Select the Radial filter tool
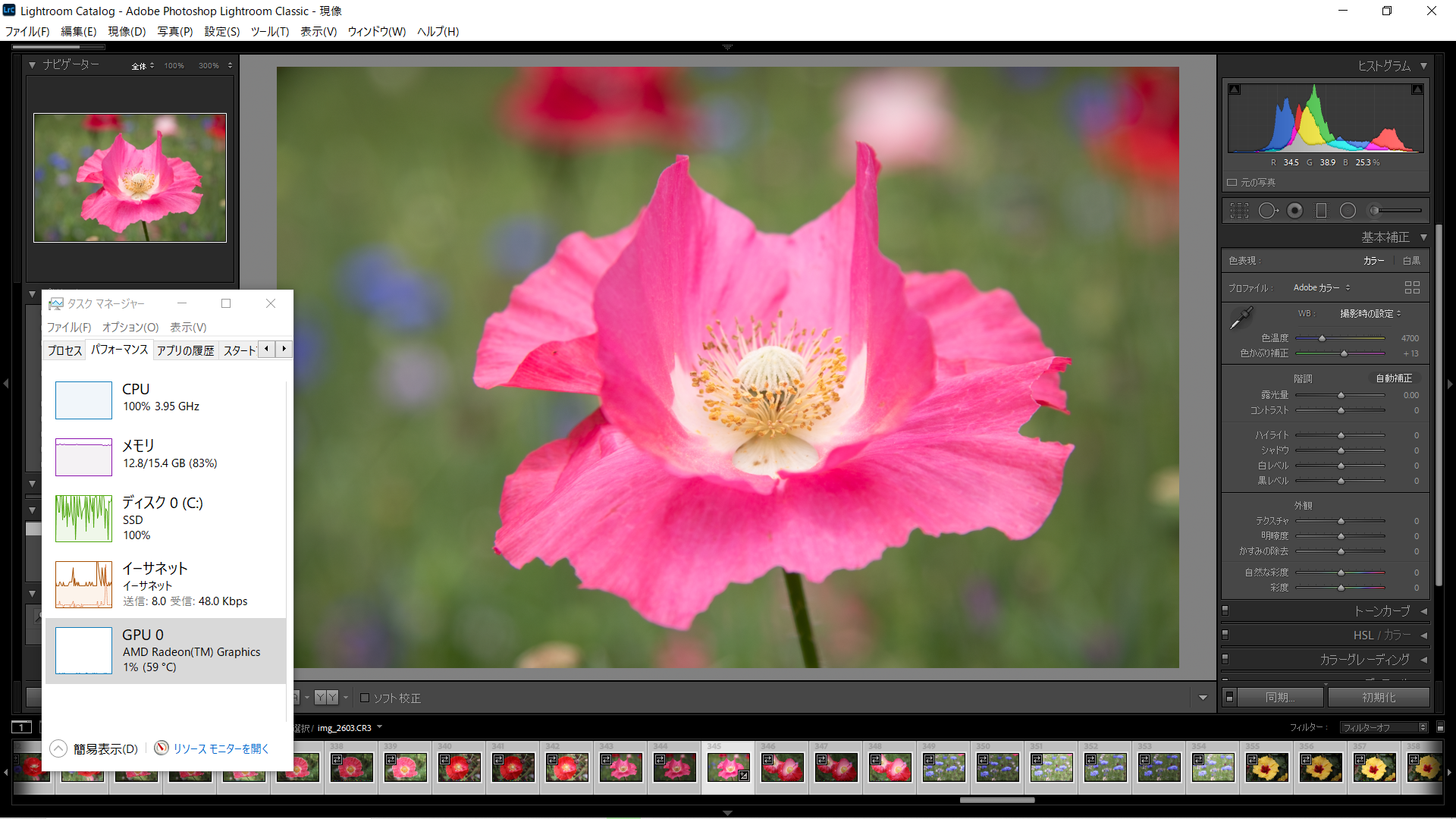This screenshot has height=819, width=1456. tap(1348, 211)
